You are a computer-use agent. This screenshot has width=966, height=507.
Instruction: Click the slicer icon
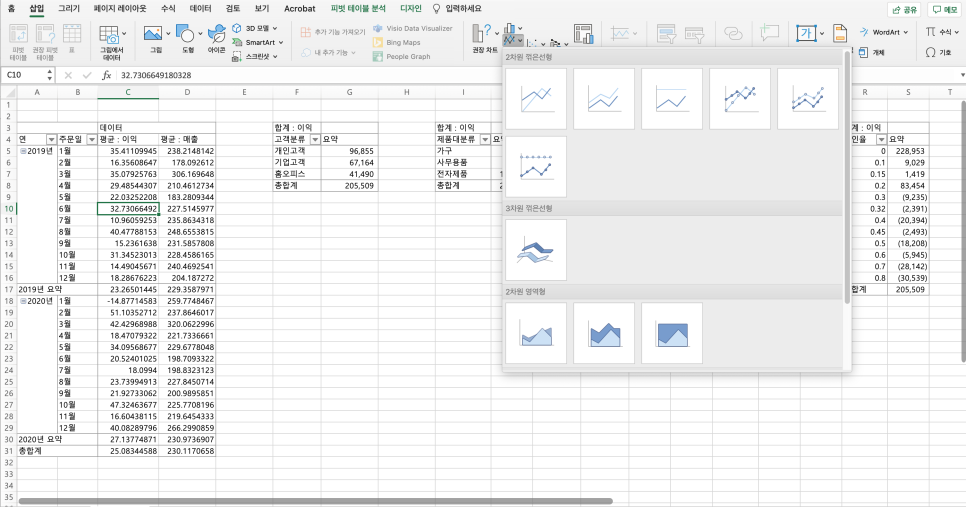tap(666, 34)
